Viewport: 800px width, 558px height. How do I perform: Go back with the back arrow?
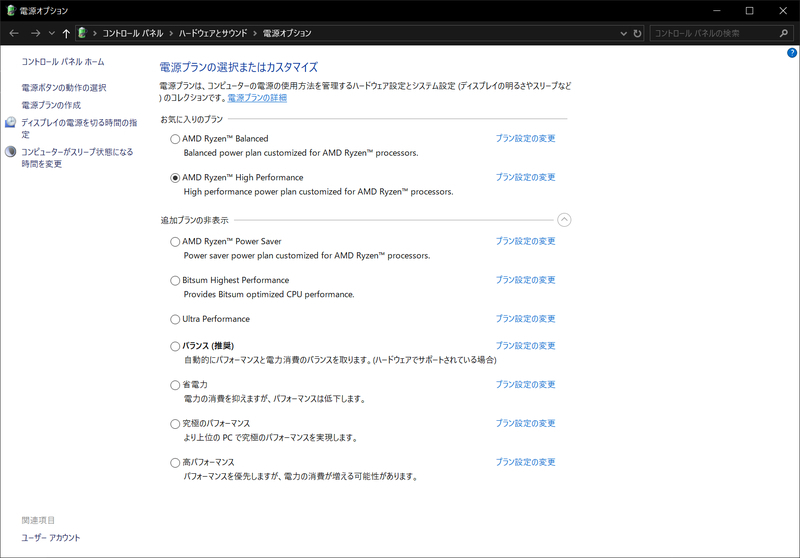14,33
